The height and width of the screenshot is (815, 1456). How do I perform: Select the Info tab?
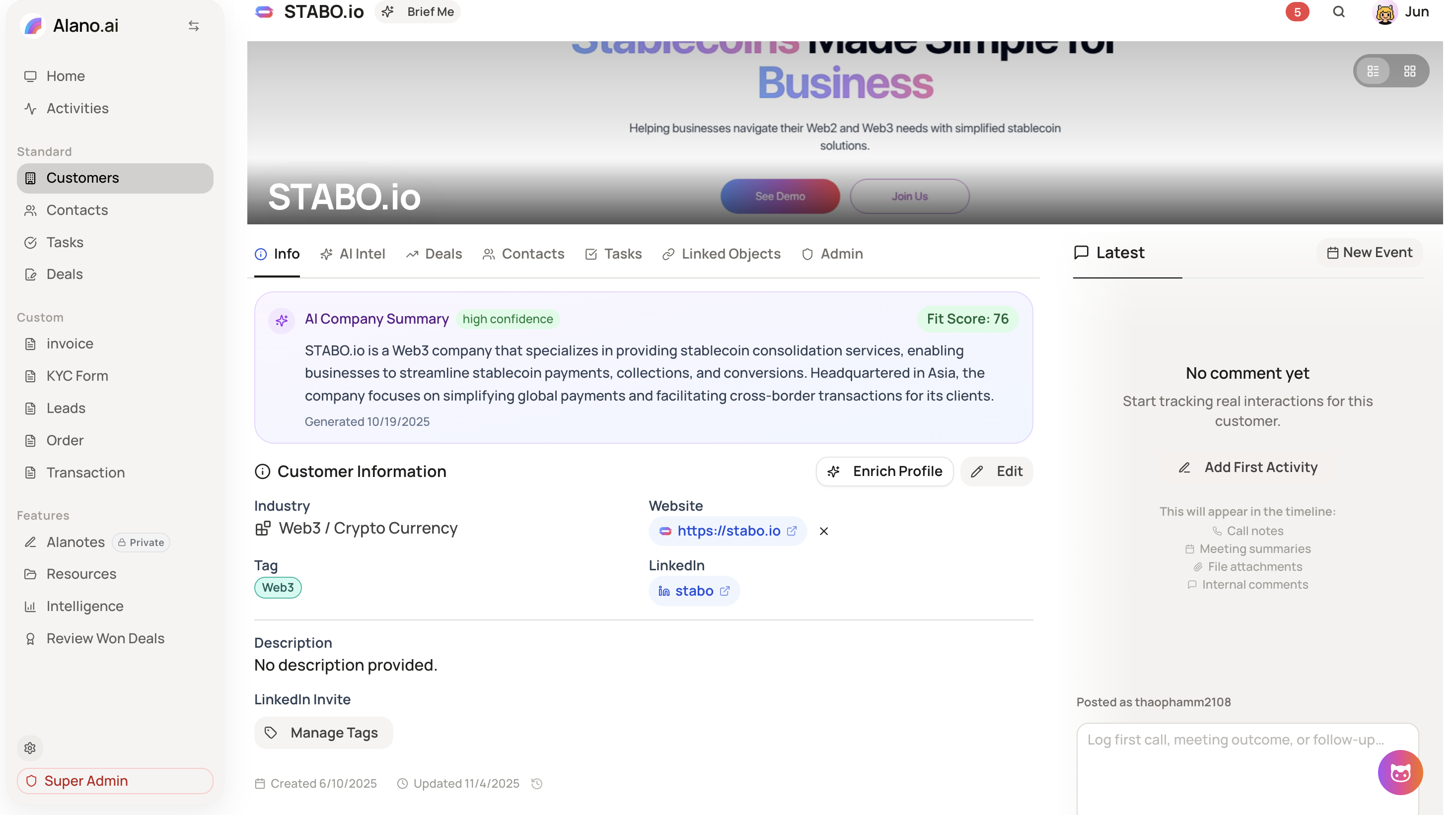[x=277, y=254]
